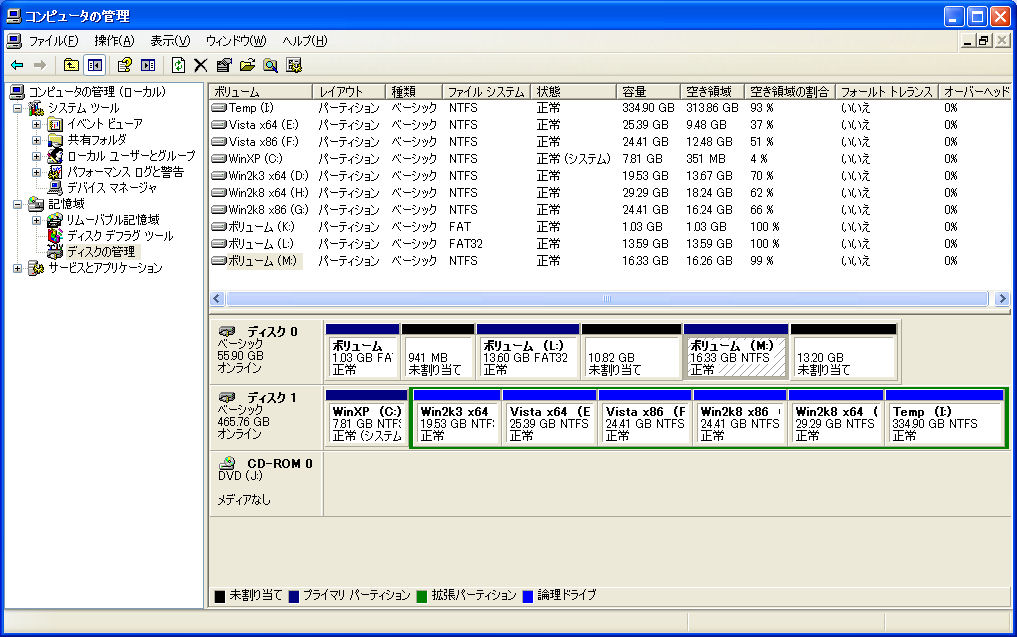
Task: Select the Win2k8 x86 partition block on Disk 1
Action: pyautogui.click(x=740, y=418)
